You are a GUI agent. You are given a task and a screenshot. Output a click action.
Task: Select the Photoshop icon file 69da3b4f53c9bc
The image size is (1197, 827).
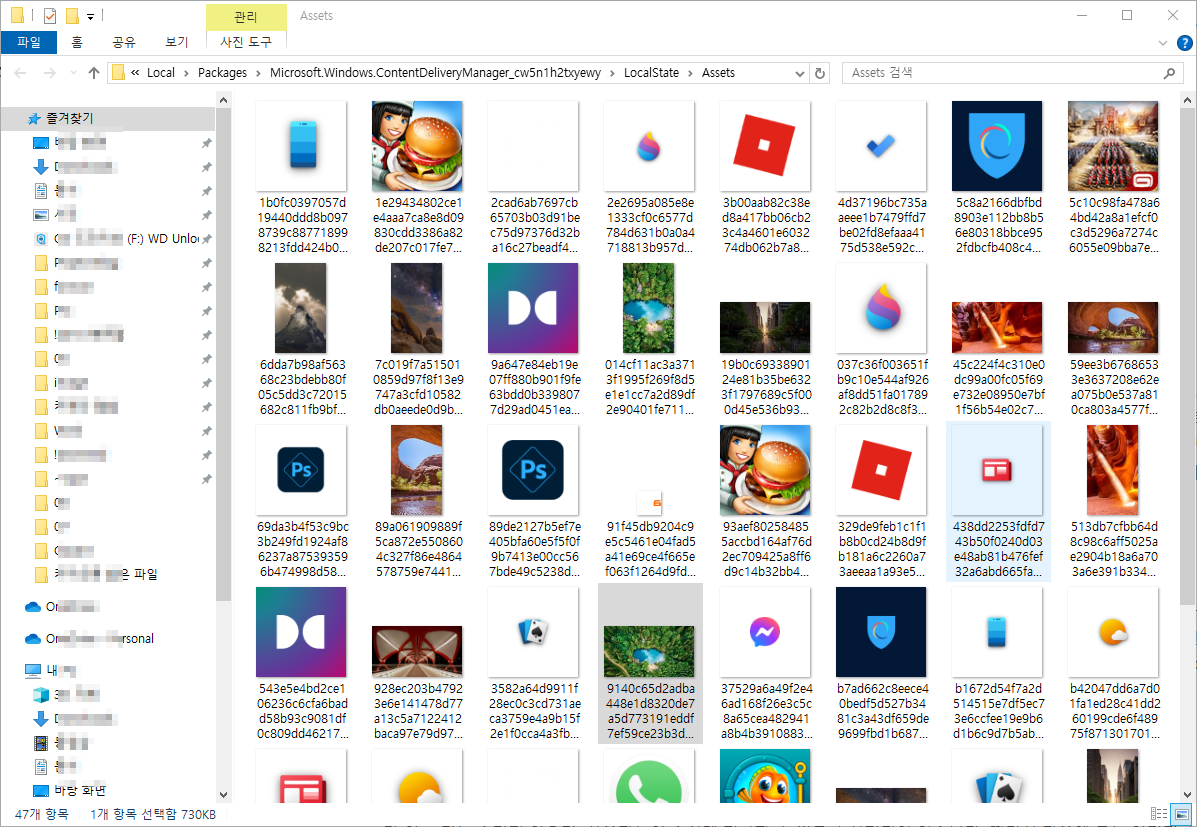pyautogui.click(x=302, y=502)
